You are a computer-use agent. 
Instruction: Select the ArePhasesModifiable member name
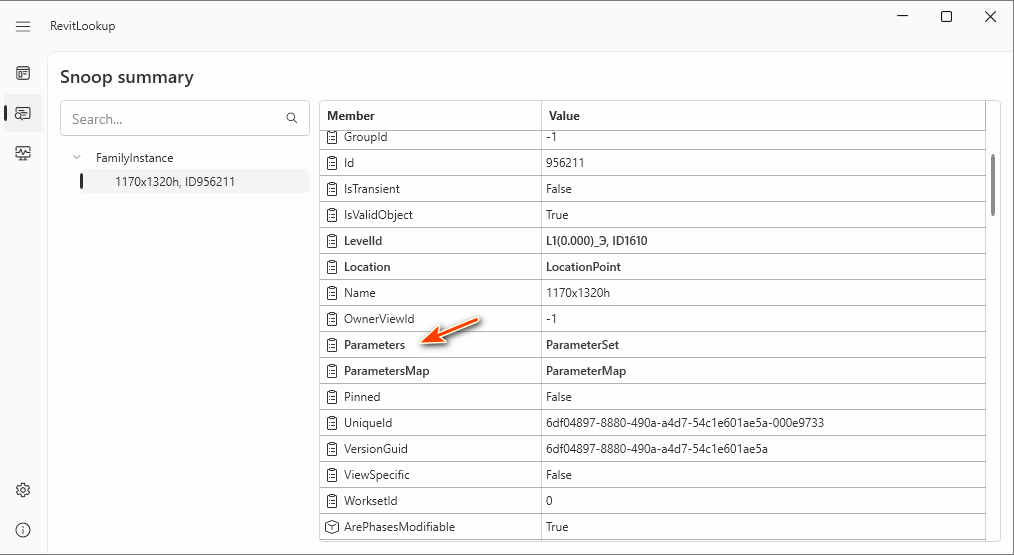click(x=400, y=527)
